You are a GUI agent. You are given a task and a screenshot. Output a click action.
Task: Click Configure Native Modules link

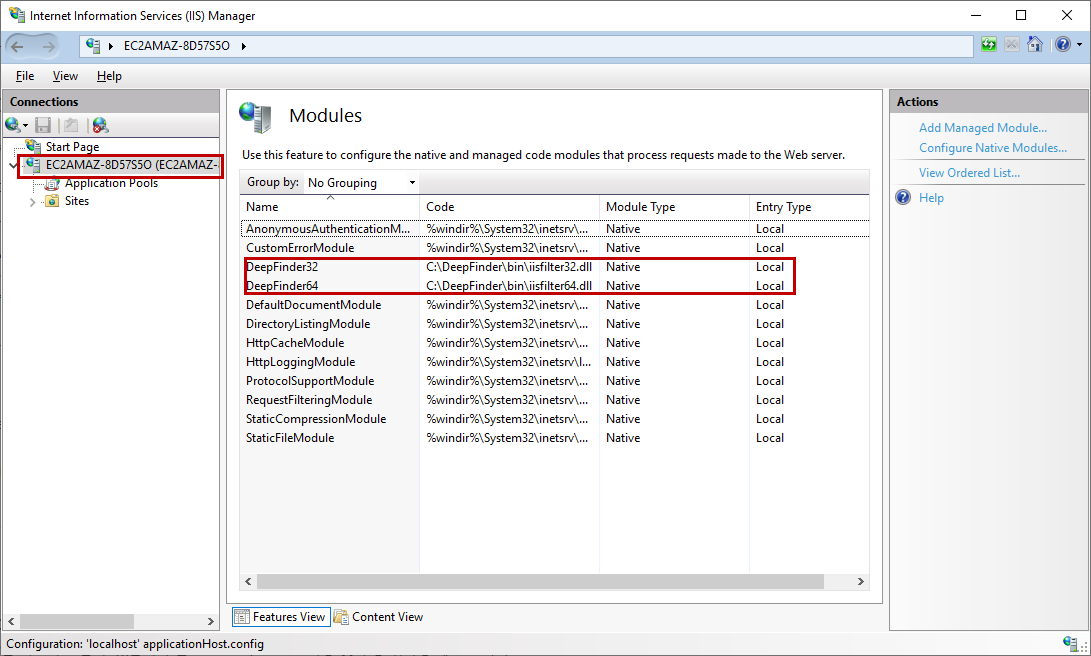pyautogui.click(x=992, y=148)
